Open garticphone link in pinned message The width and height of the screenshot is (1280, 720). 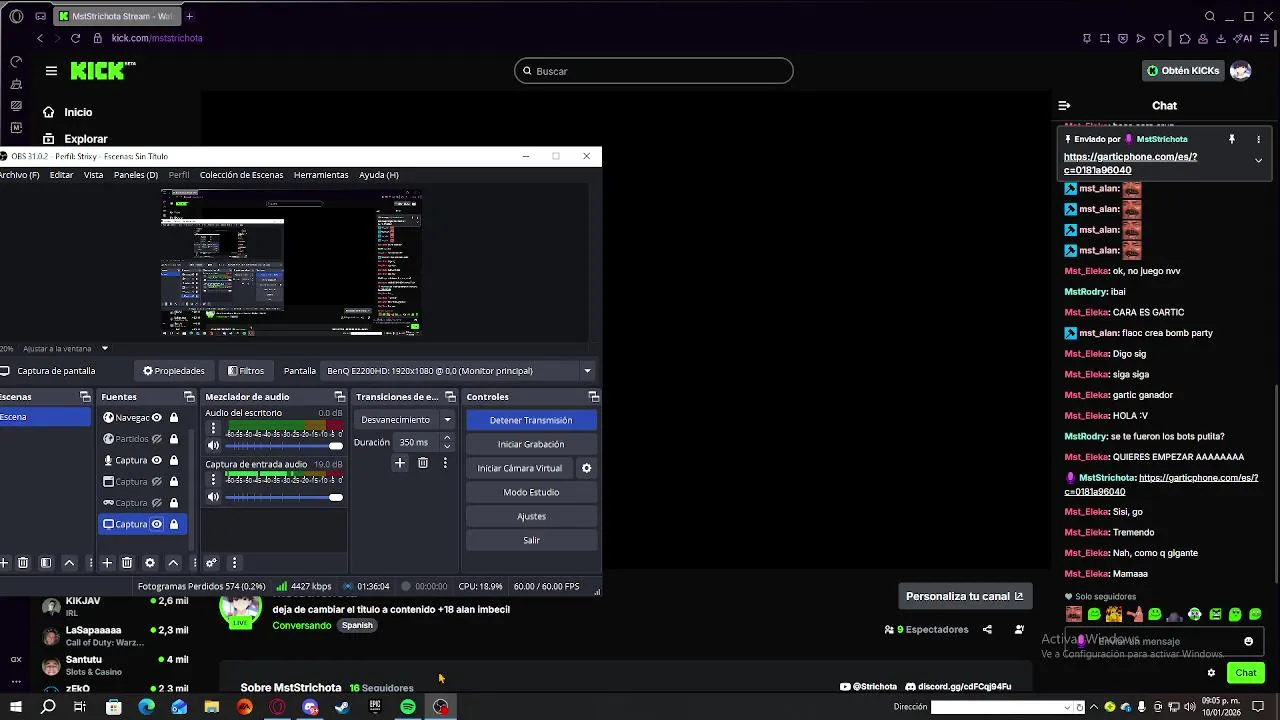pos(1130,163)
